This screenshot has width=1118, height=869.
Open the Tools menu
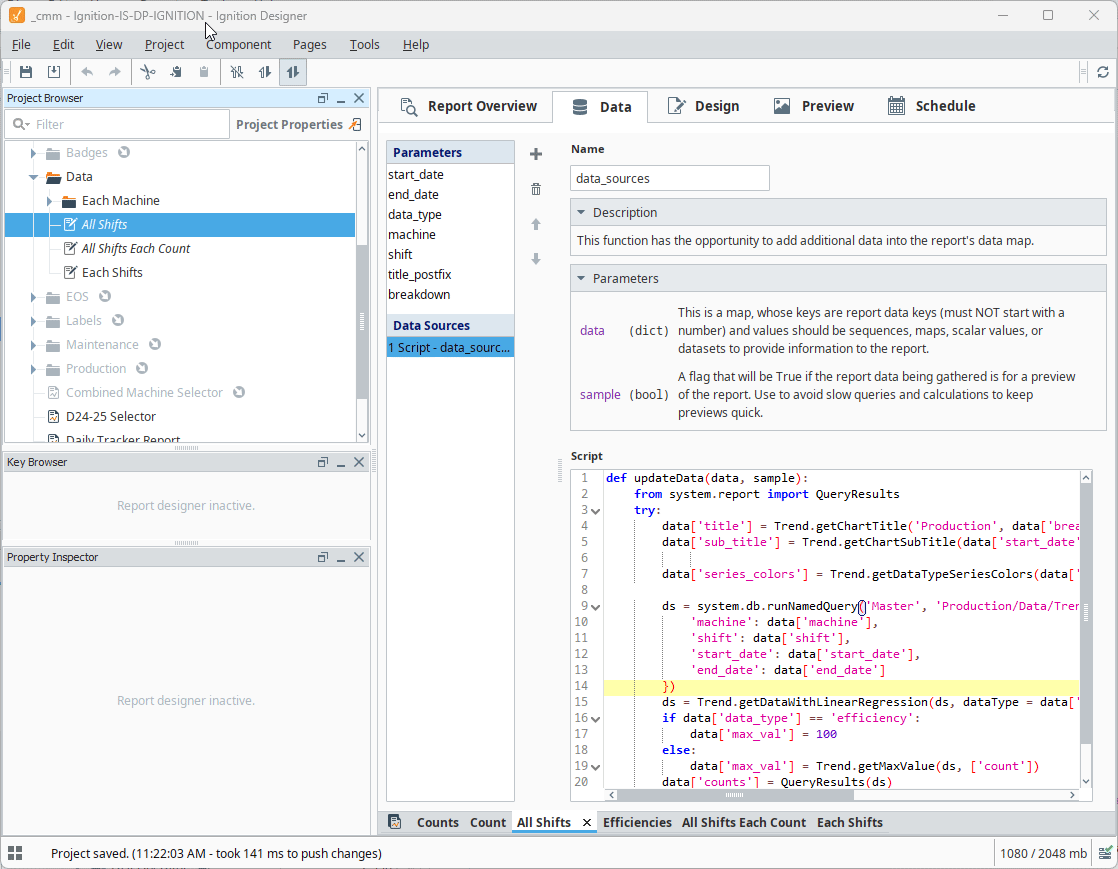click(x=364, y=44)
